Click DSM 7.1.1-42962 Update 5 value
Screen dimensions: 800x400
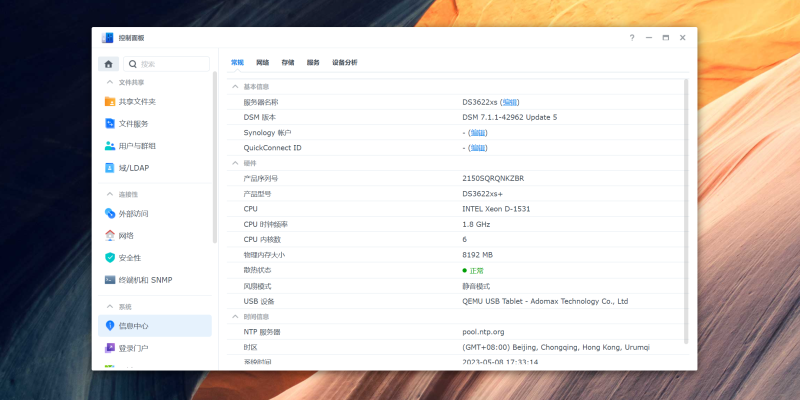pos(510,117)
